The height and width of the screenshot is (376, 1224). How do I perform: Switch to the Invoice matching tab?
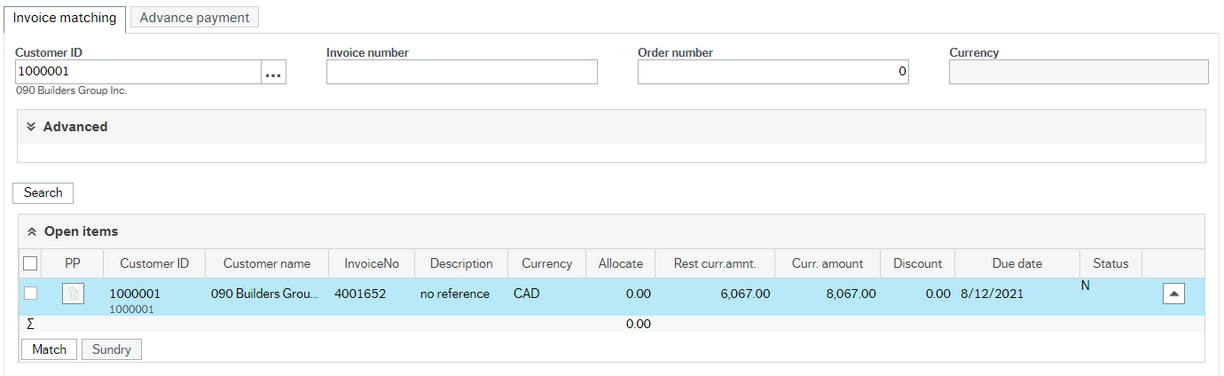pyautogui.click(x=64, y=18)
